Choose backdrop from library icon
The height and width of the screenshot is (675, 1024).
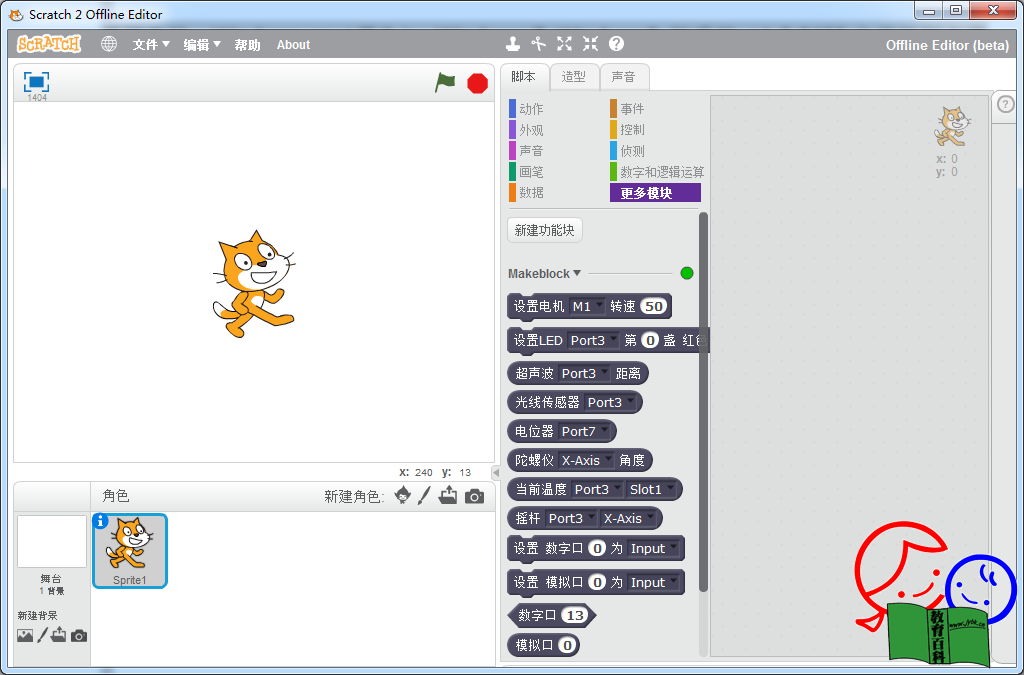point(25,635)
